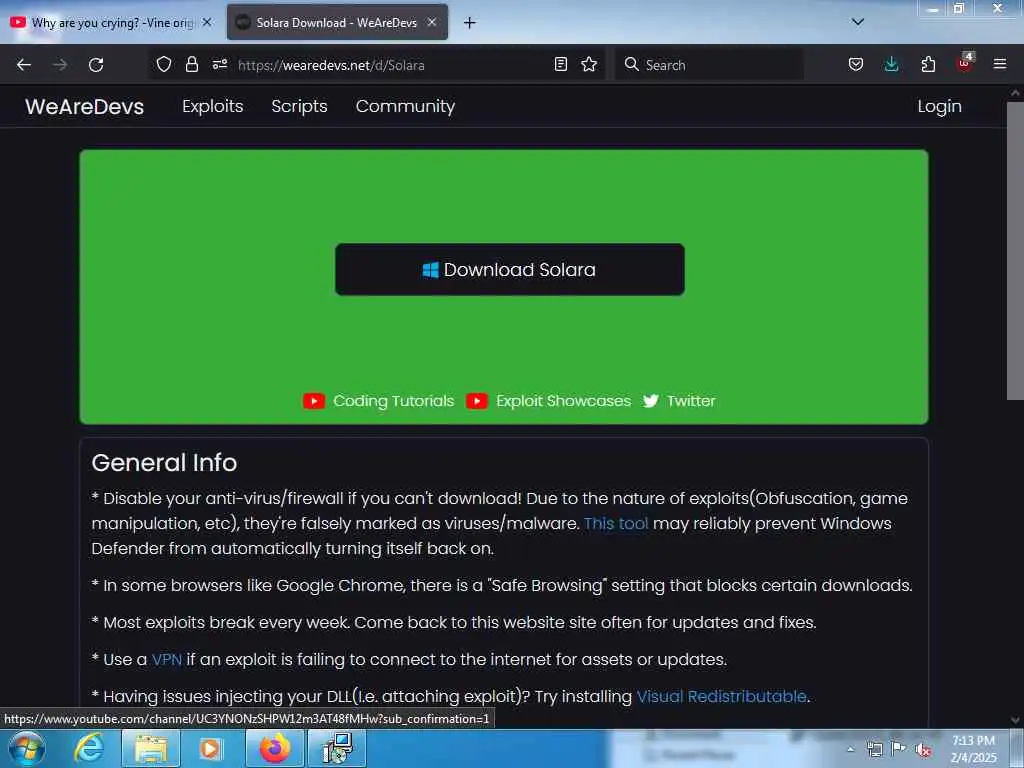Launch Internet Explorer from taskbar
The height and width of the screenshot is (768, 1024).
[89, 748]
